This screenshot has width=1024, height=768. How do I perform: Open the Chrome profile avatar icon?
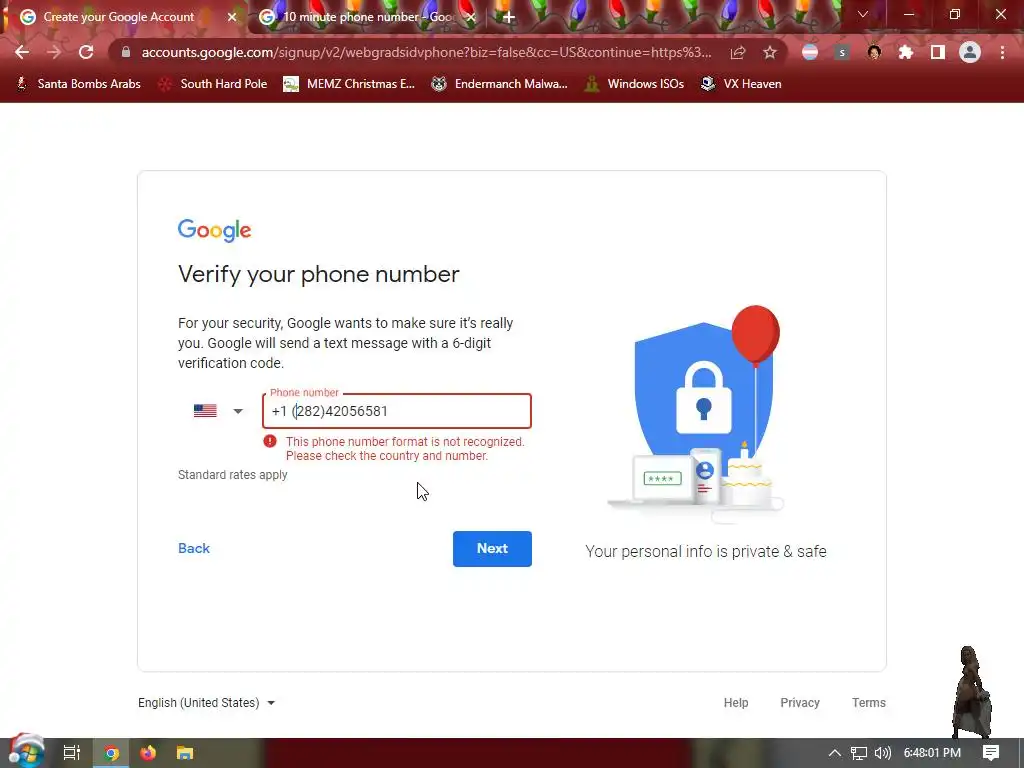click(970, 52)
